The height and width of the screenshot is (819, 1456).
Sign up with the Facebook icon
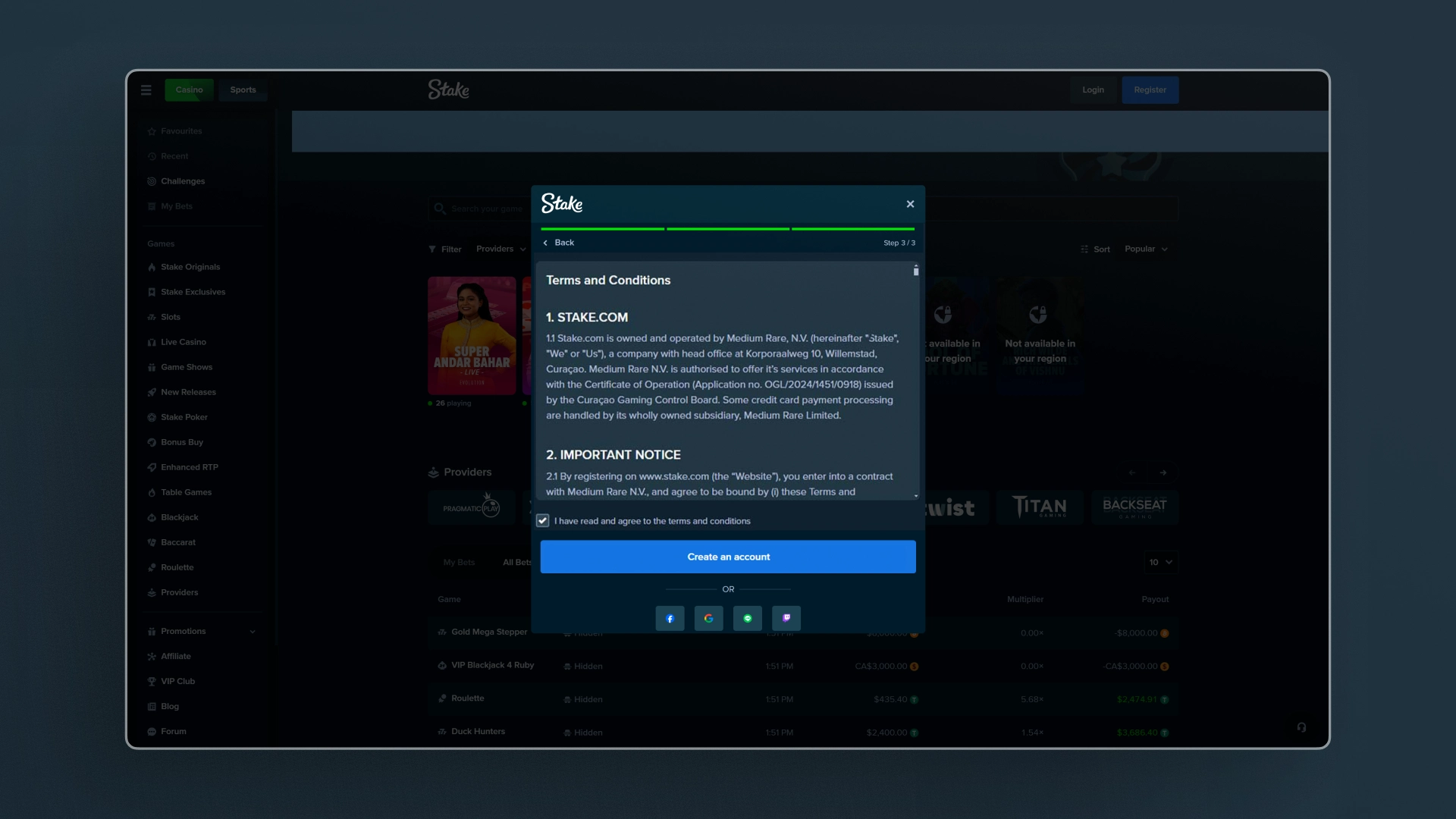coord(670,618)
